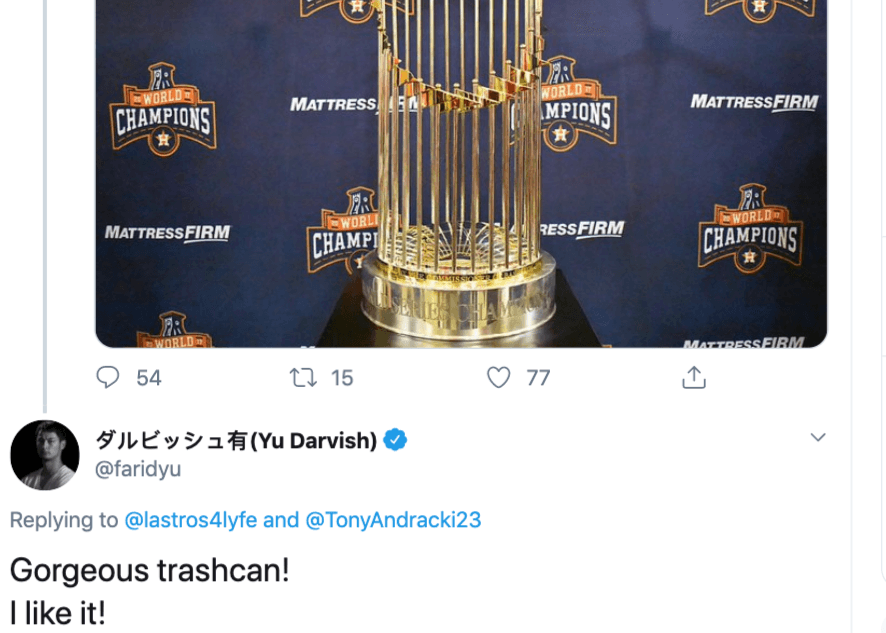Open the Yu Darvish display name
This screenshot has height=633, width=886.
[236, 440]
